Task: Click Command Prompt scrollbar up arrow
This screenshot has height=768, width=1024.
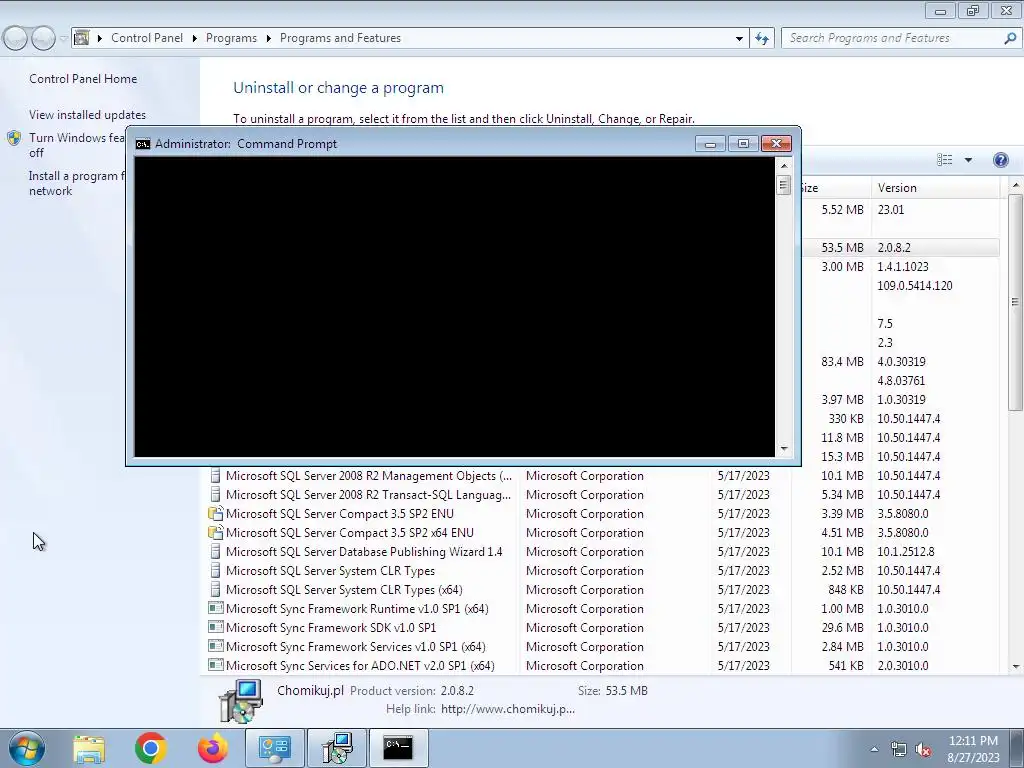Action: 784,166
